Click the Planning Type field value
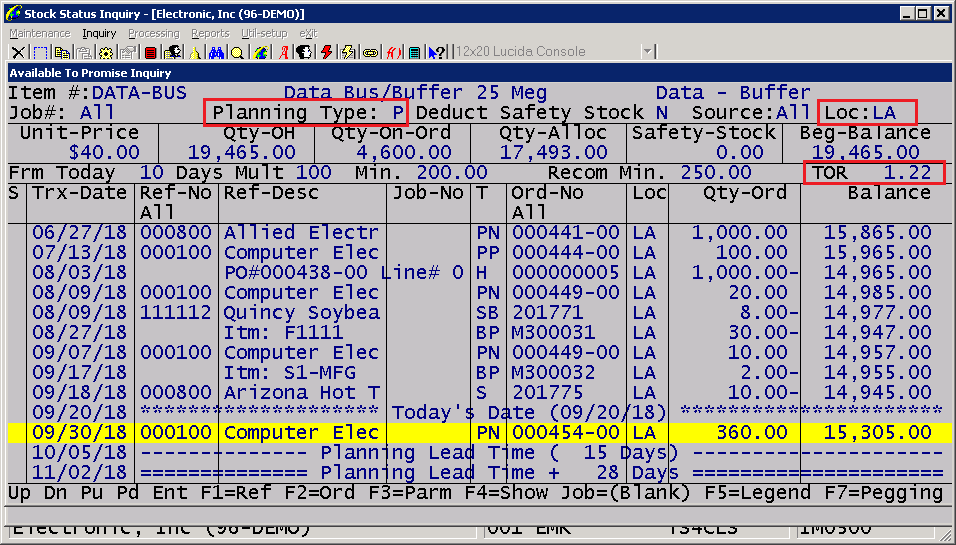 click(397, 113)
